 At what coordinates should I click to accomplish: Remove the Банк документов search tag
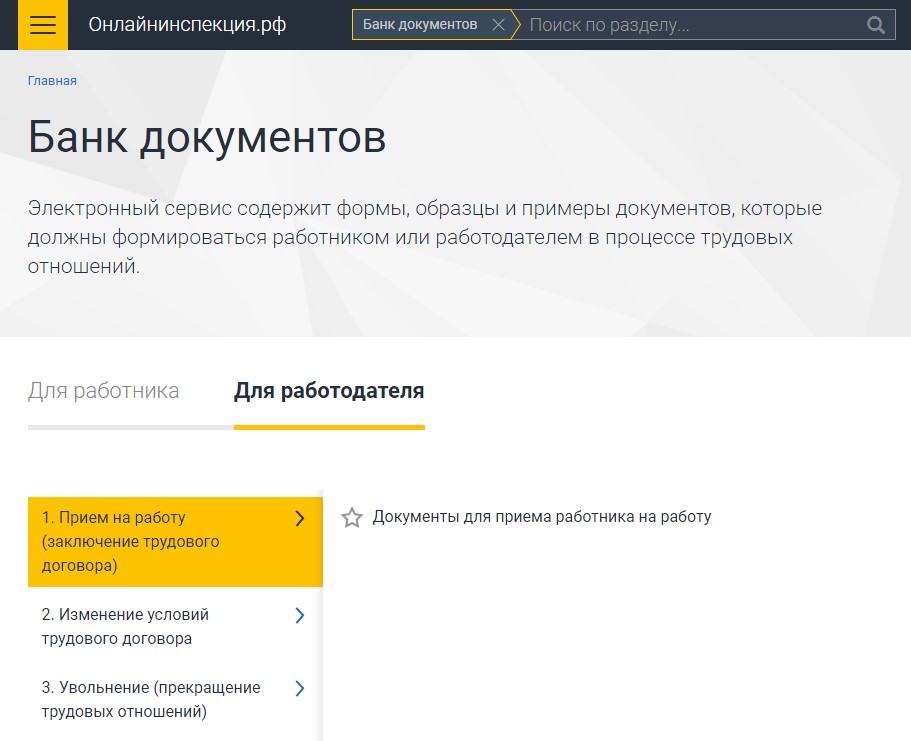click(498, 25)
